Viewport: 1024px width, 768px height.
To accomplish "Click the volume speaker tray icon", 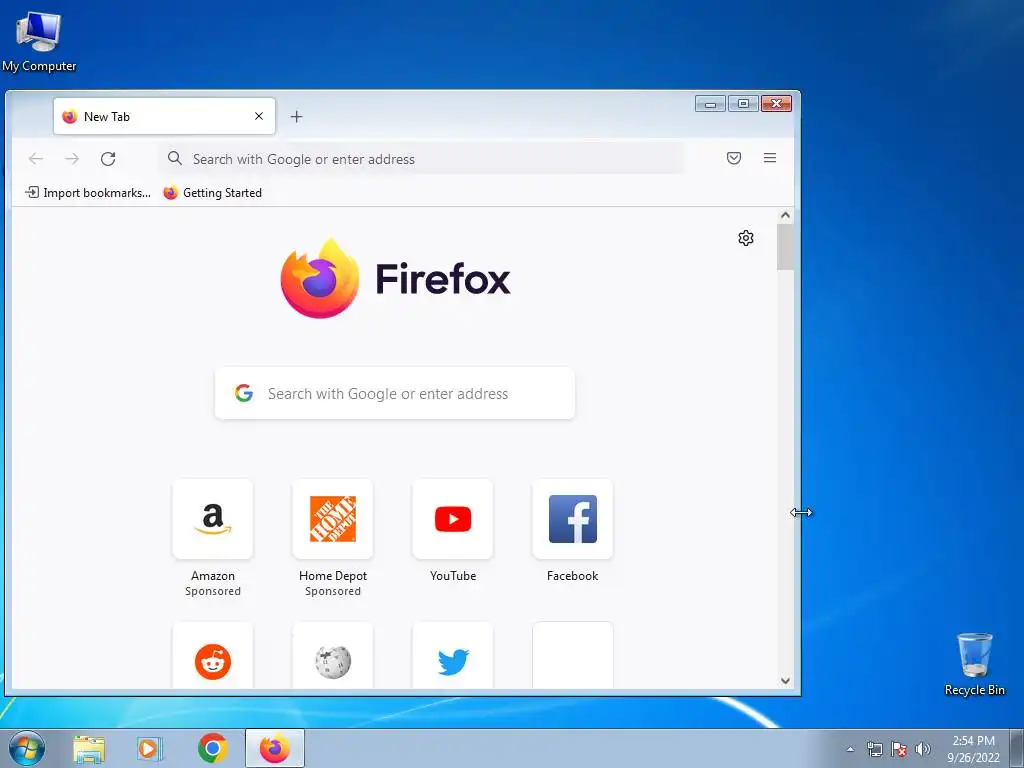I will (923, 750).
